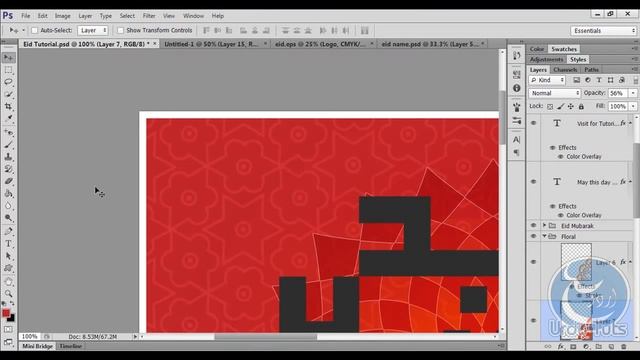Select the Dodge tool

pyautogui.click(x=8, y=218)
